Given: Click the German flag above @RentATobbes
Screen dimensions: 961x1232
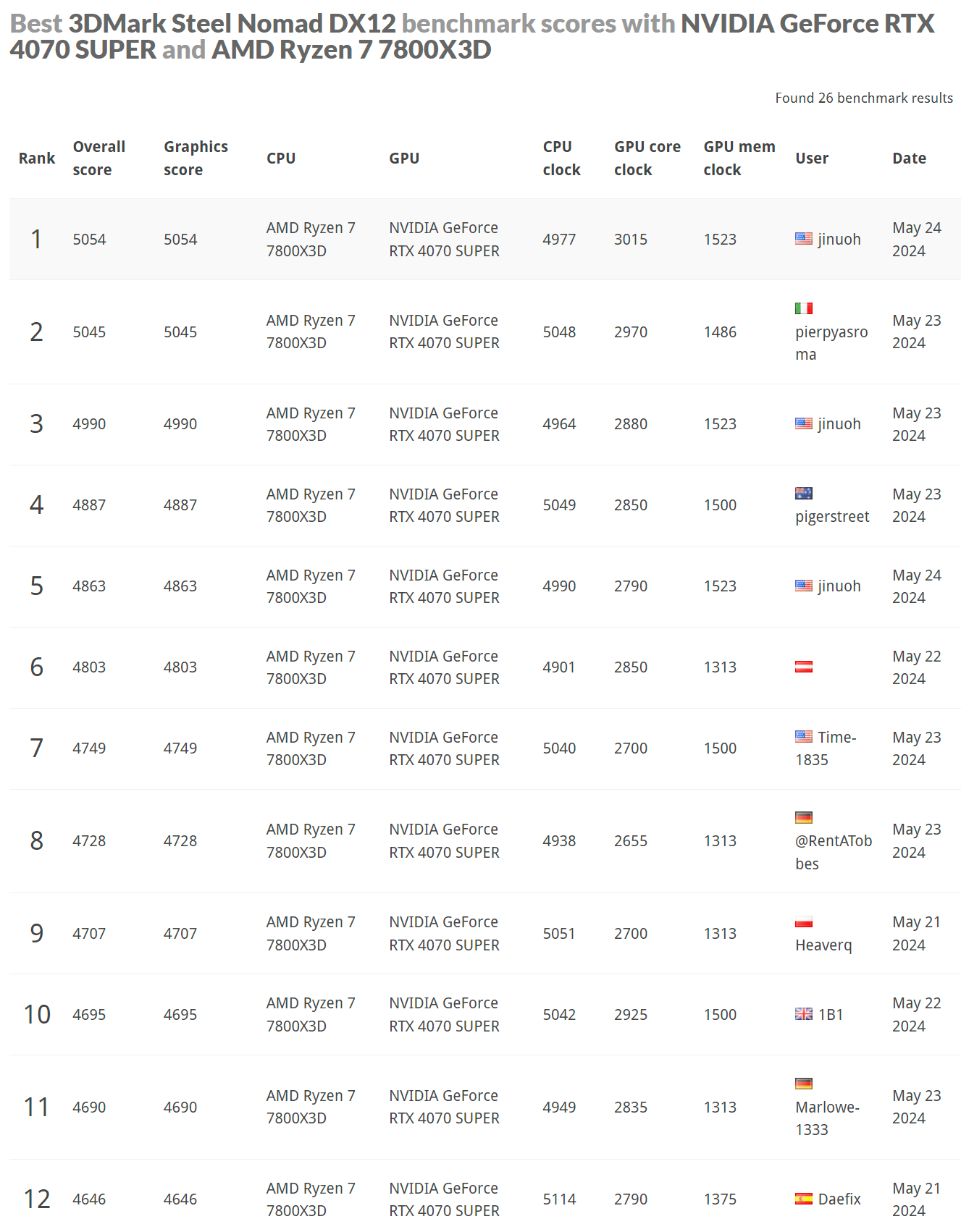Looking at the screenshot, I should coord(803,818).
